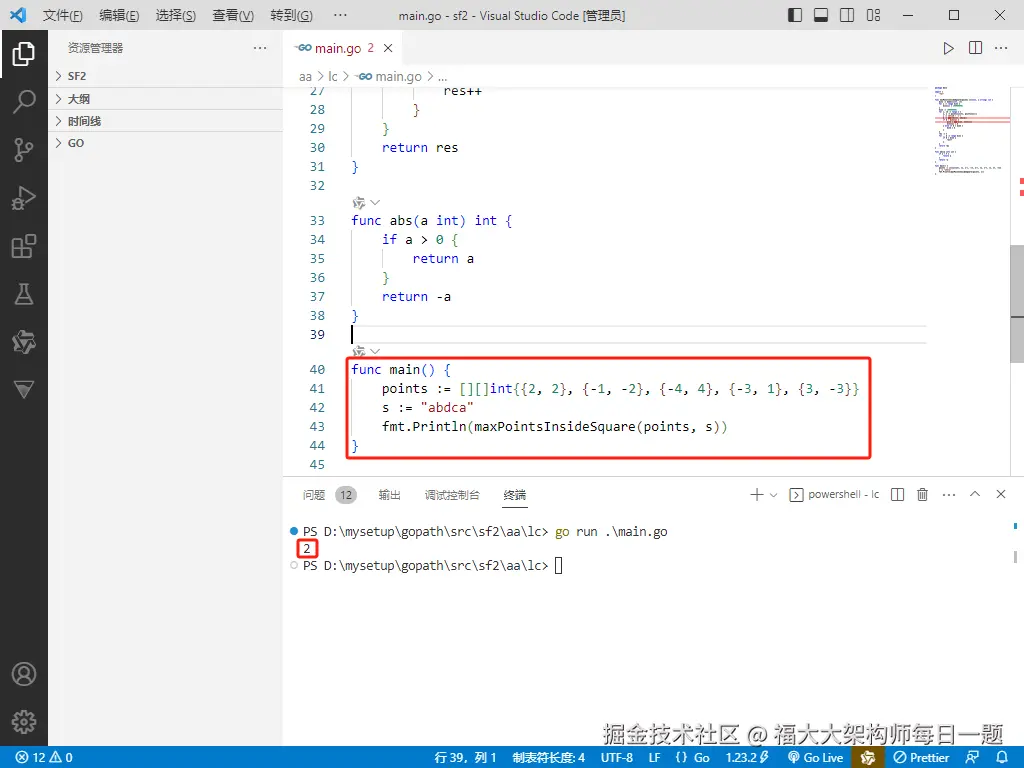Image resolution: width=1024 pixels, height=768 pixels.
Task: Toggle secondary side bar layout icon
Action: click(x=847, y=15)
